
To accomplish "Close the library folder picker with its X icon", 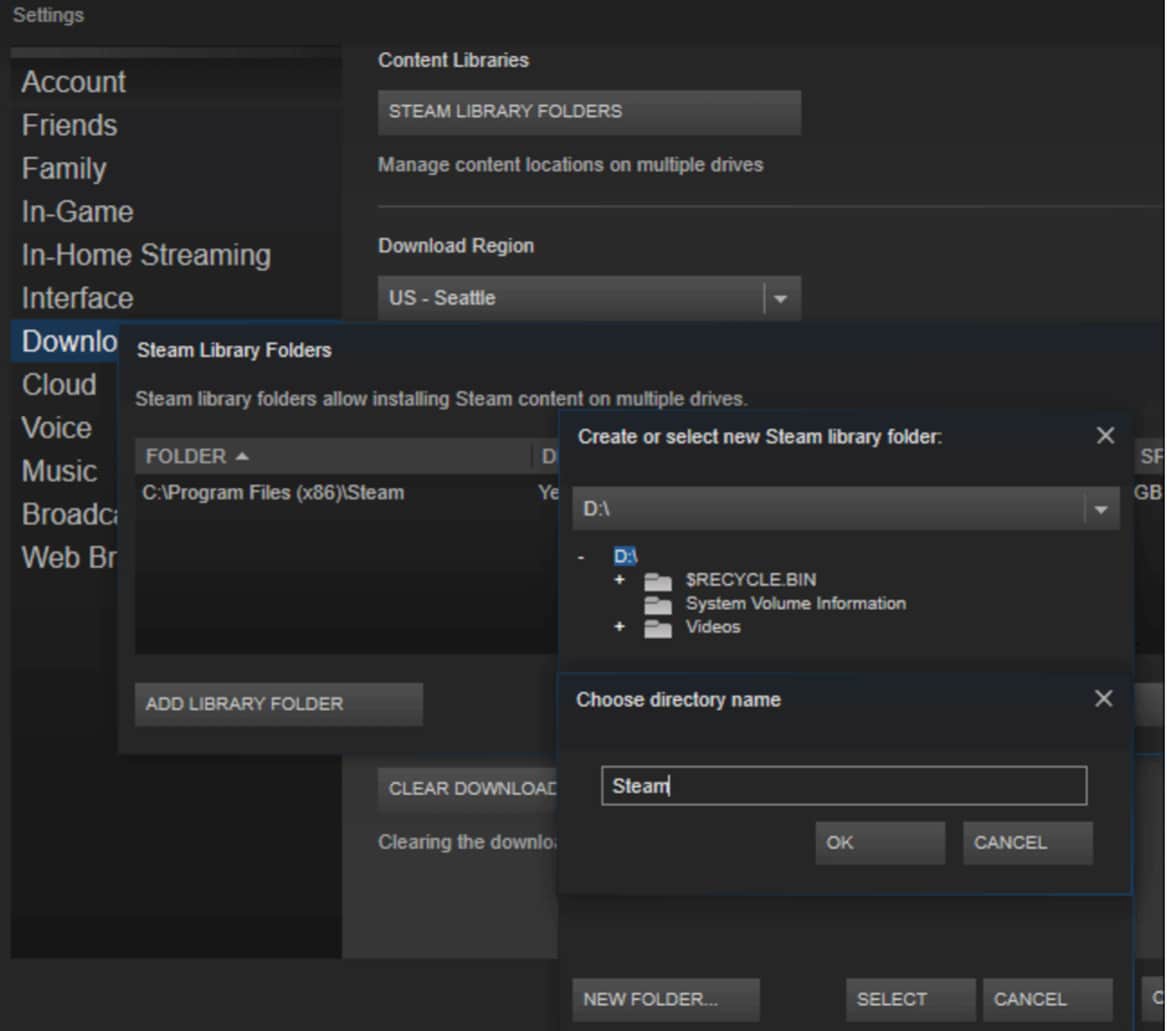I will pyautogui.click(x=1105, y=435).
